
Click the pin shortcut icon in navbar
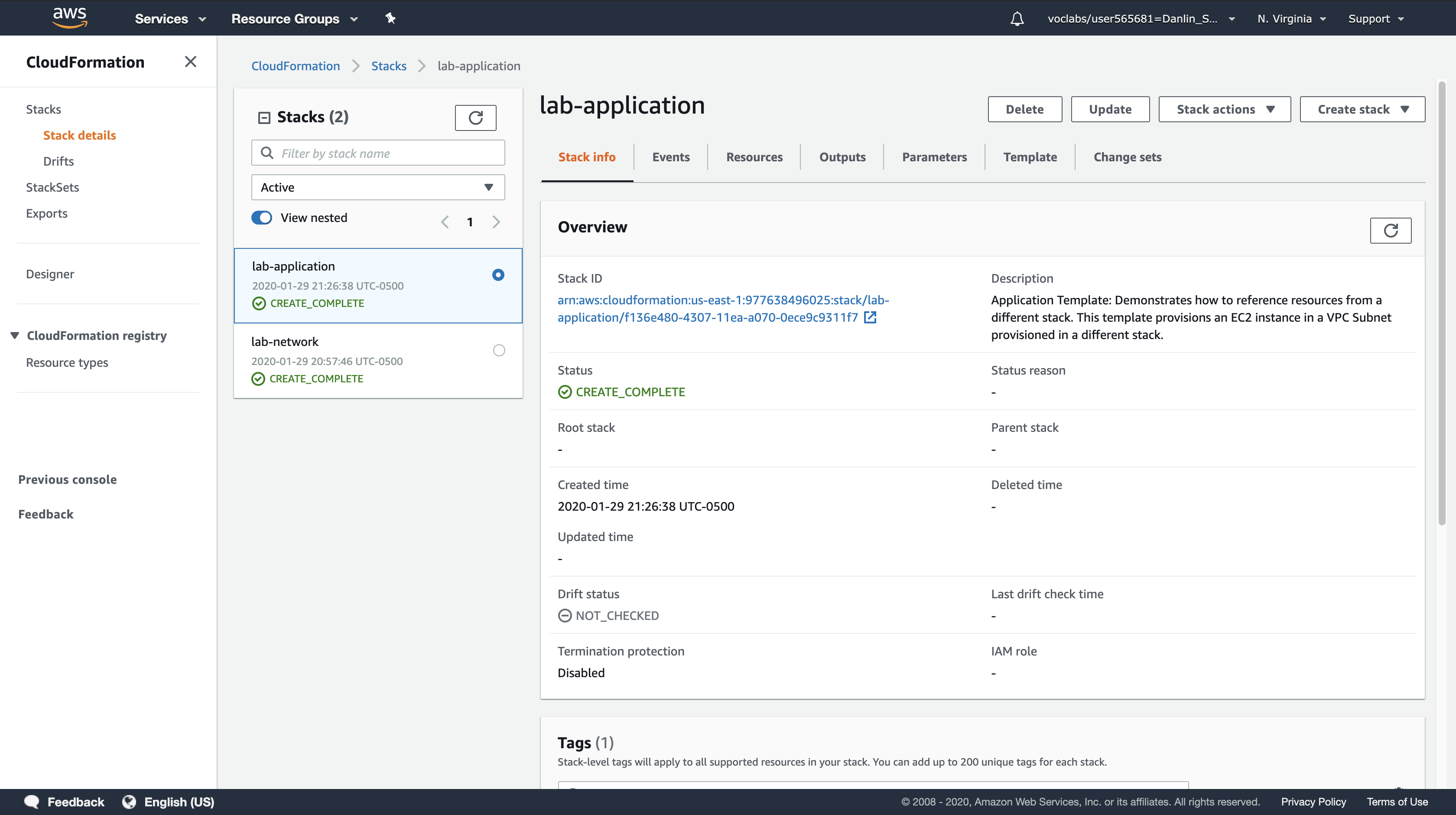pos(390,18)
